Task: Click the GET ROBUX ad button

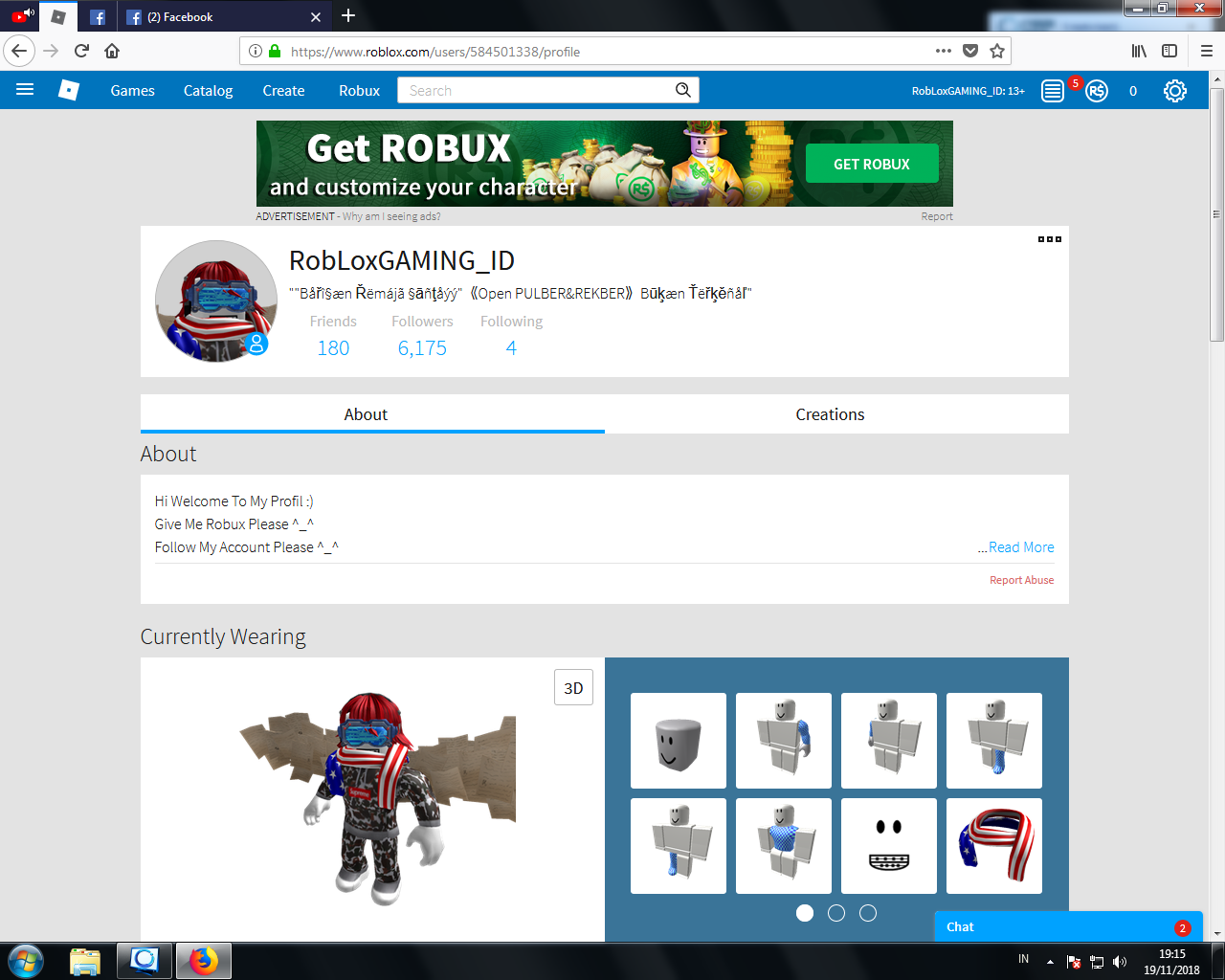Action: click(x=872, y=164)
